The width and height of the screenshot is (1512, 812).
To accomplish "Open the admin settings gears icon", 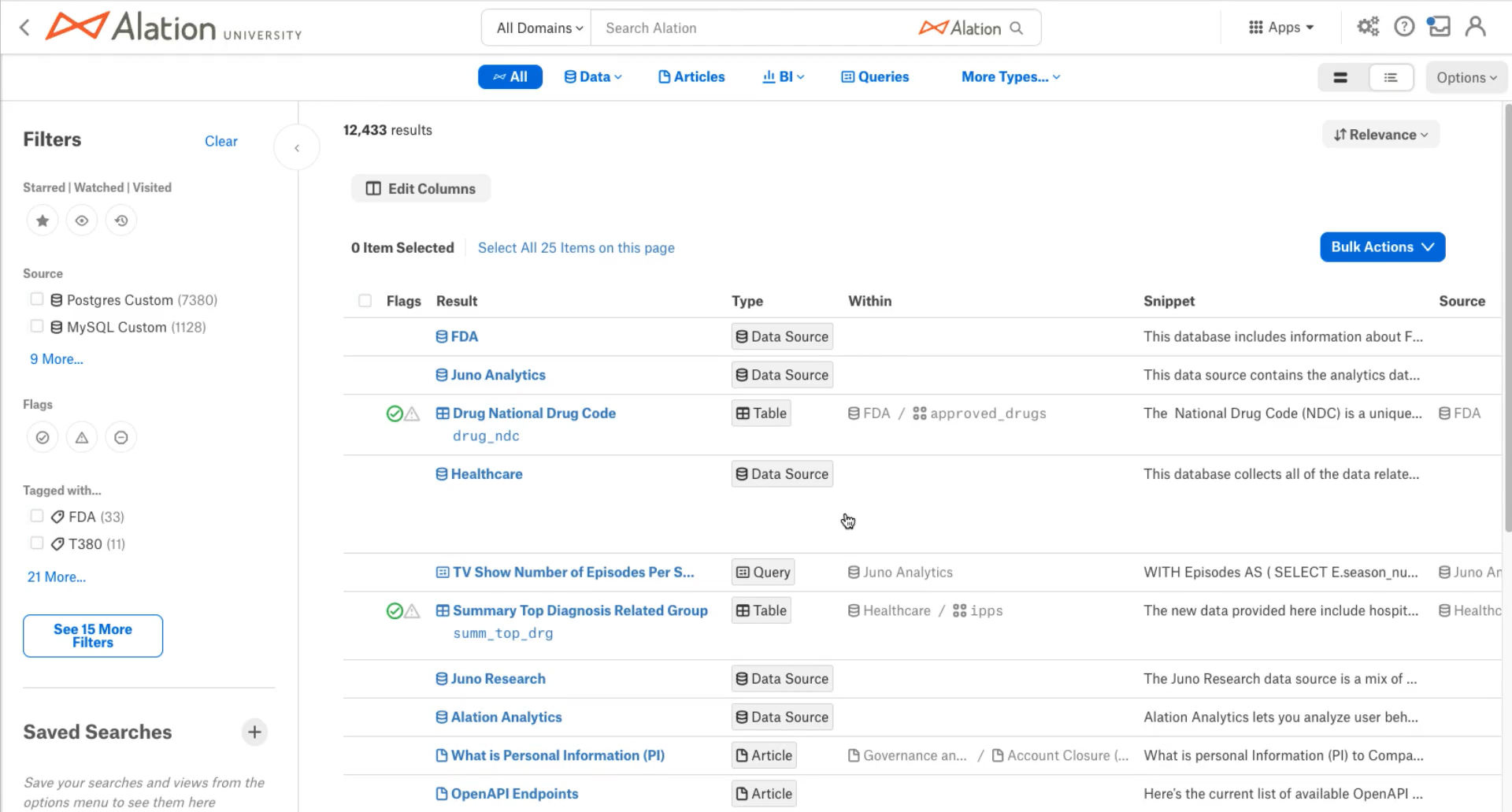I will pos(1368,27).
